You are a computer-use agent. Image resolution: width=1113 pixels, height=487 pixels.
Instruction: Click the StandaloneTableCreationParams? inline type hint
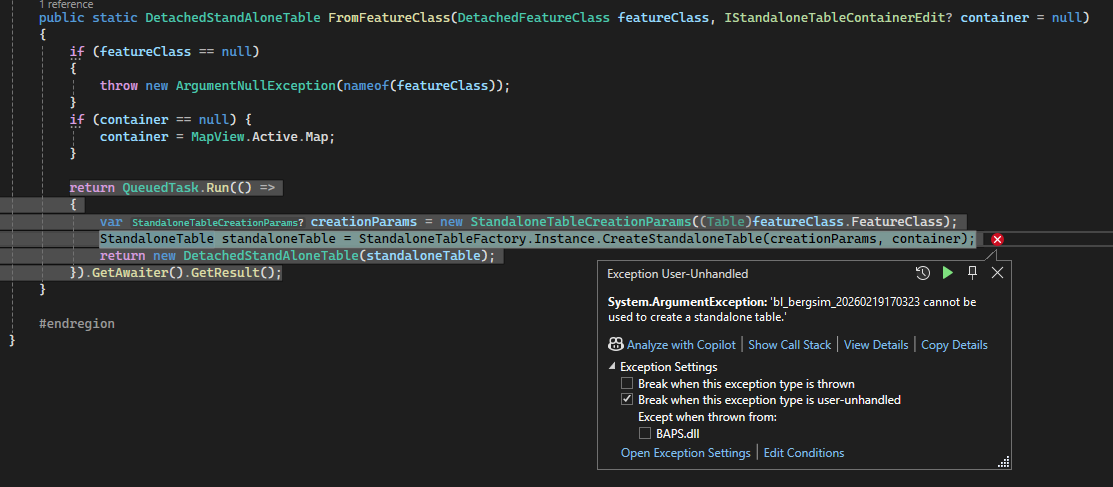coord(217,222)
